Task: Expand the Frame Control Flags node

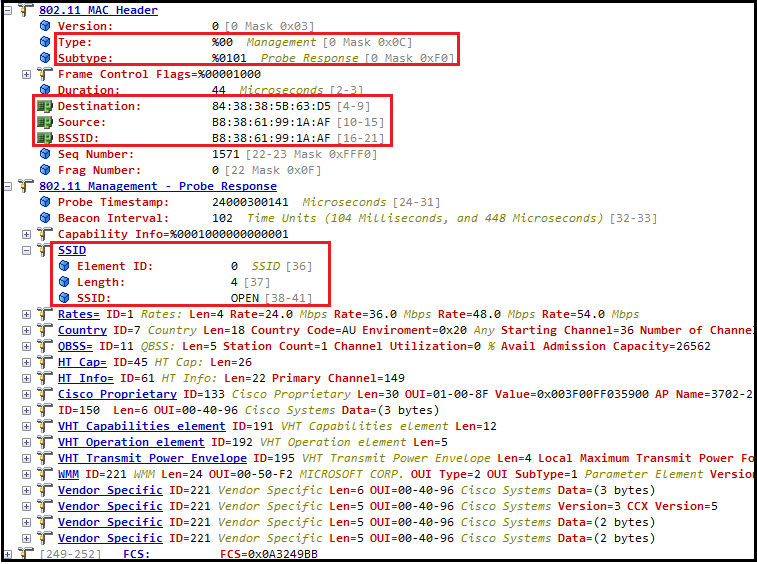Action: pos(26,74)
